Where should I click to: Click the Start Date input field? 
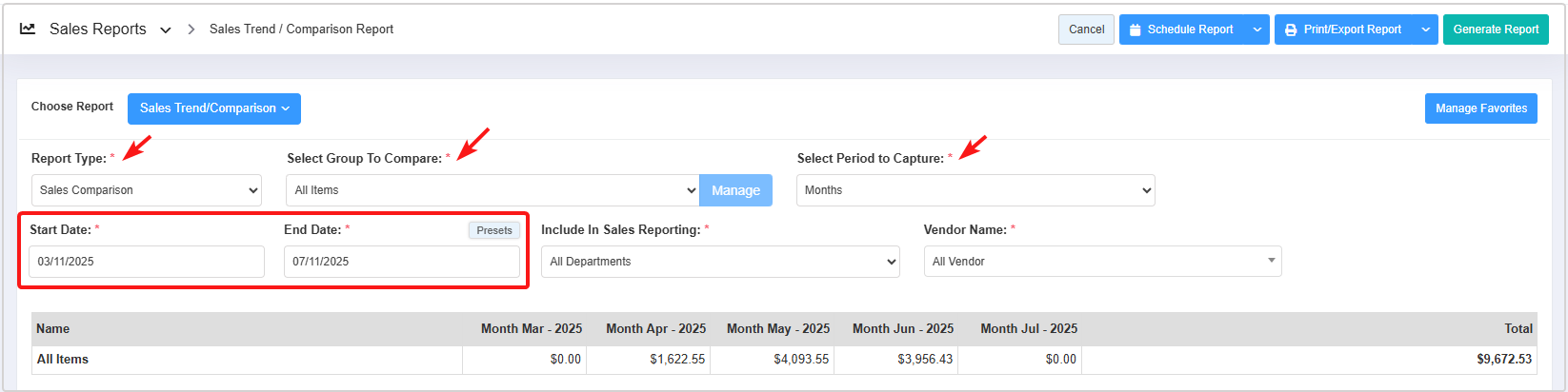(147, 262)
